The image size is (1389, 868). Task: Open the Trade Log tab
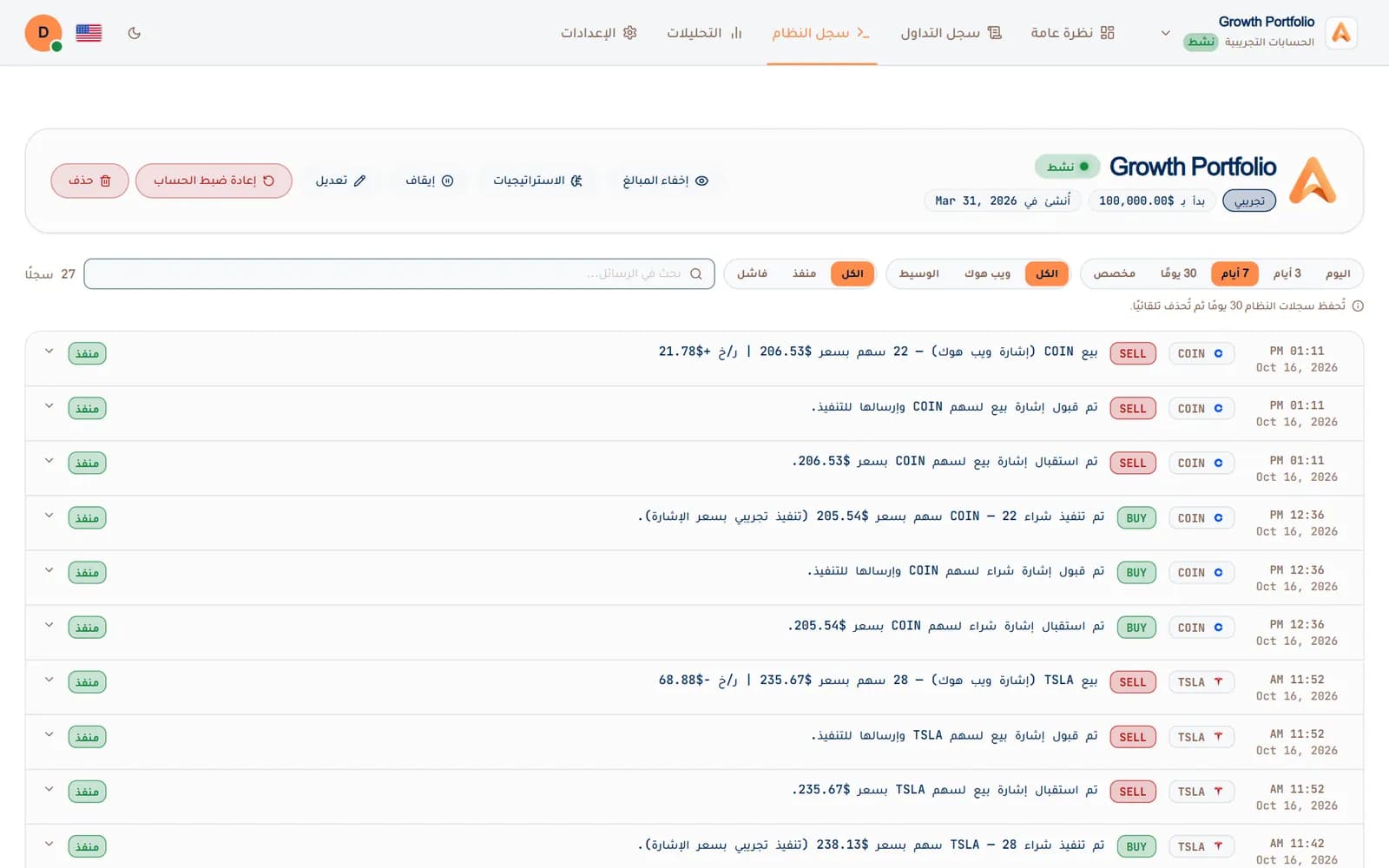(x=951, y=33)
